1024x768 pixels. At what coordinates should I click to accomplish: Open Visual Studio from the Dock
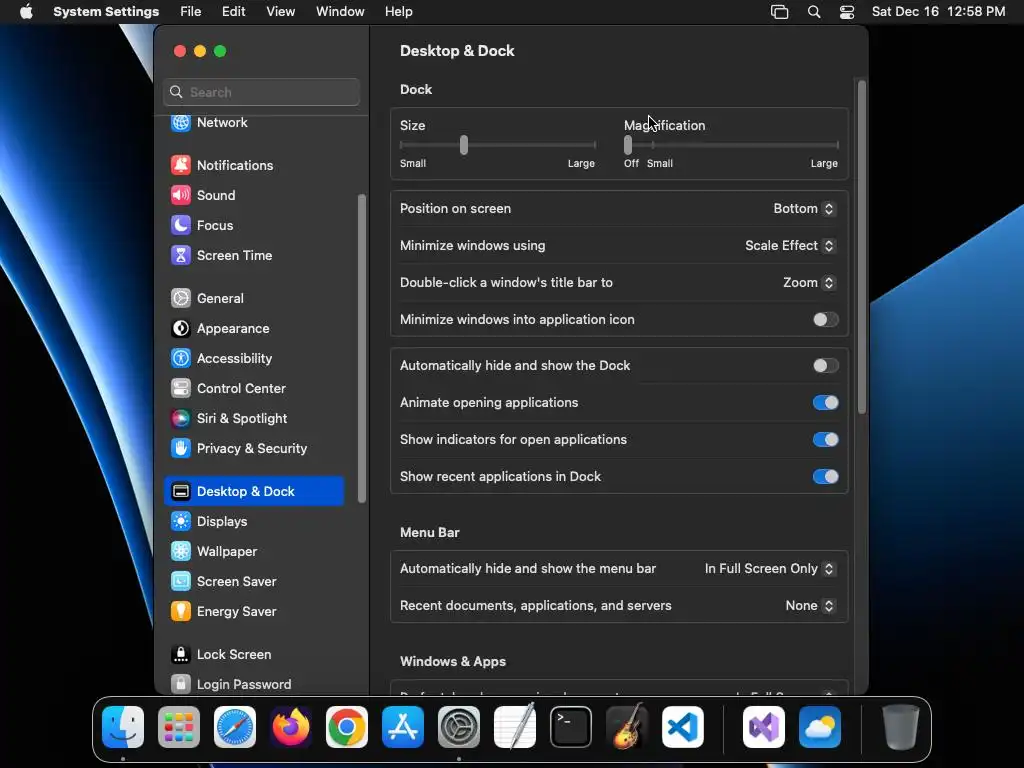(x=764, y=727)
